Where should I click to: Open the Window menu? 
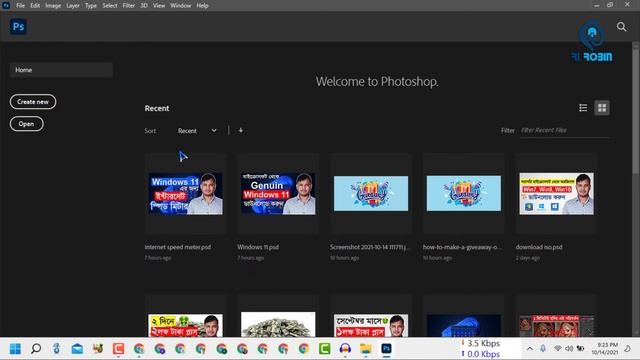pyautogui.click(x=180, y=6)
